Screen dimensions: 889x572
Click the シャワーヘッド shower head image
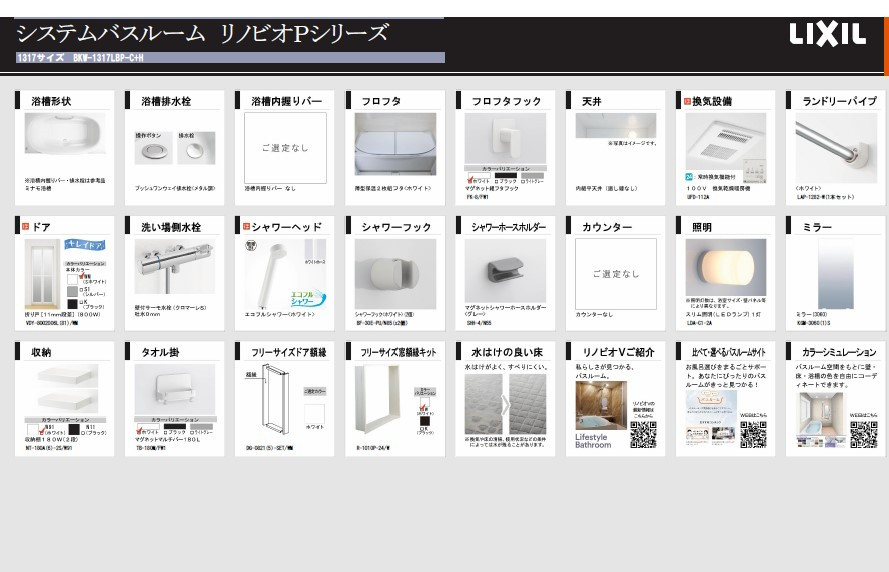click(272, 274)
